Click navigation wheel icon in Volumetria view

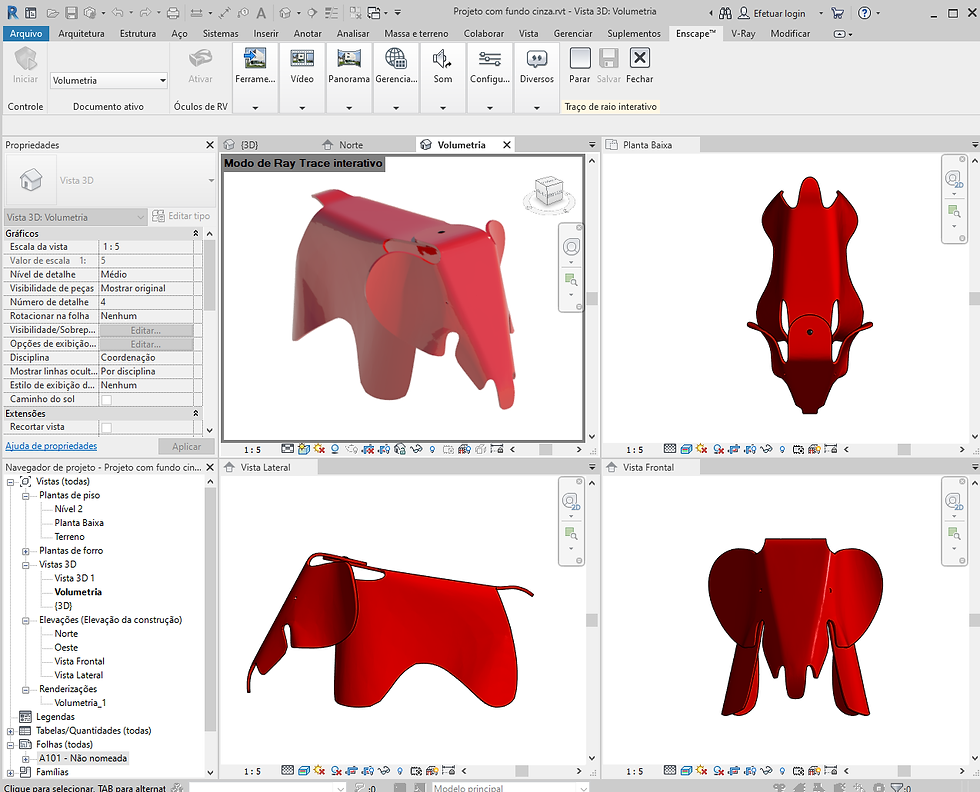pos(571,247)
